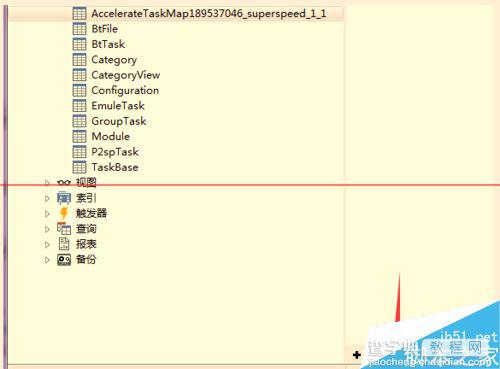
Task: Expand the 触发器 node arrow
Action: [x=47, y=213]
